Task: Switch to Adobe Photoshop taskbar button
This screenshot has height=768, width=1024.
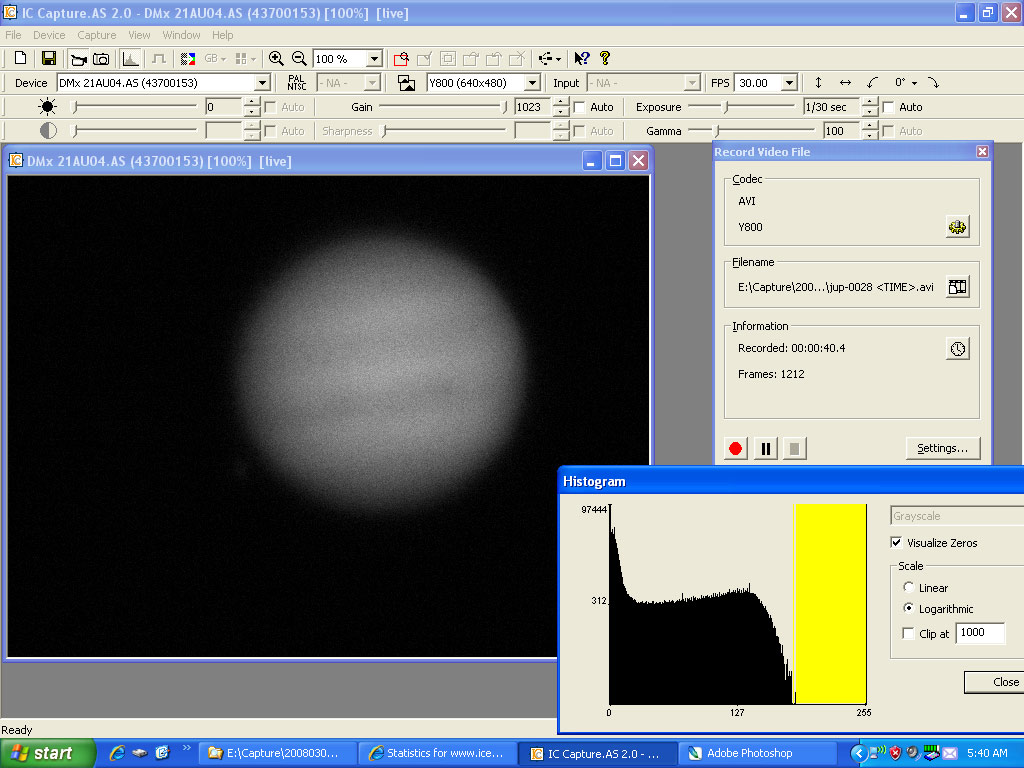Action: 757,753
